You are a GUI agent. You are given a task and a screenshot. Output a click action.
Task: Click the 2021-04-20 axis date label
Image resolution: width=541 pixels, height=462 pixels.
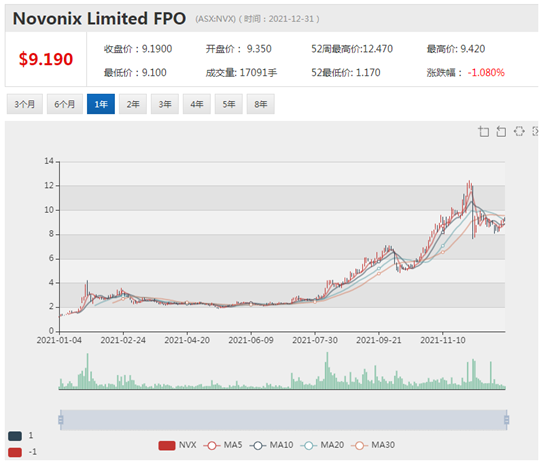[x=187, y=340]
